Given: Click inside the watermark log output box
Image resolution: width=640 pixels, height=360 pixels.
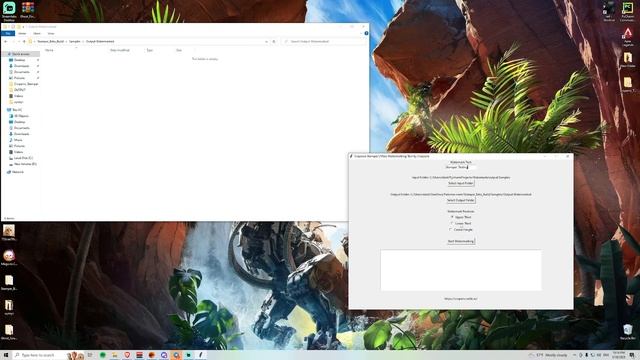Looking at the screenshot, I should 461,270.
